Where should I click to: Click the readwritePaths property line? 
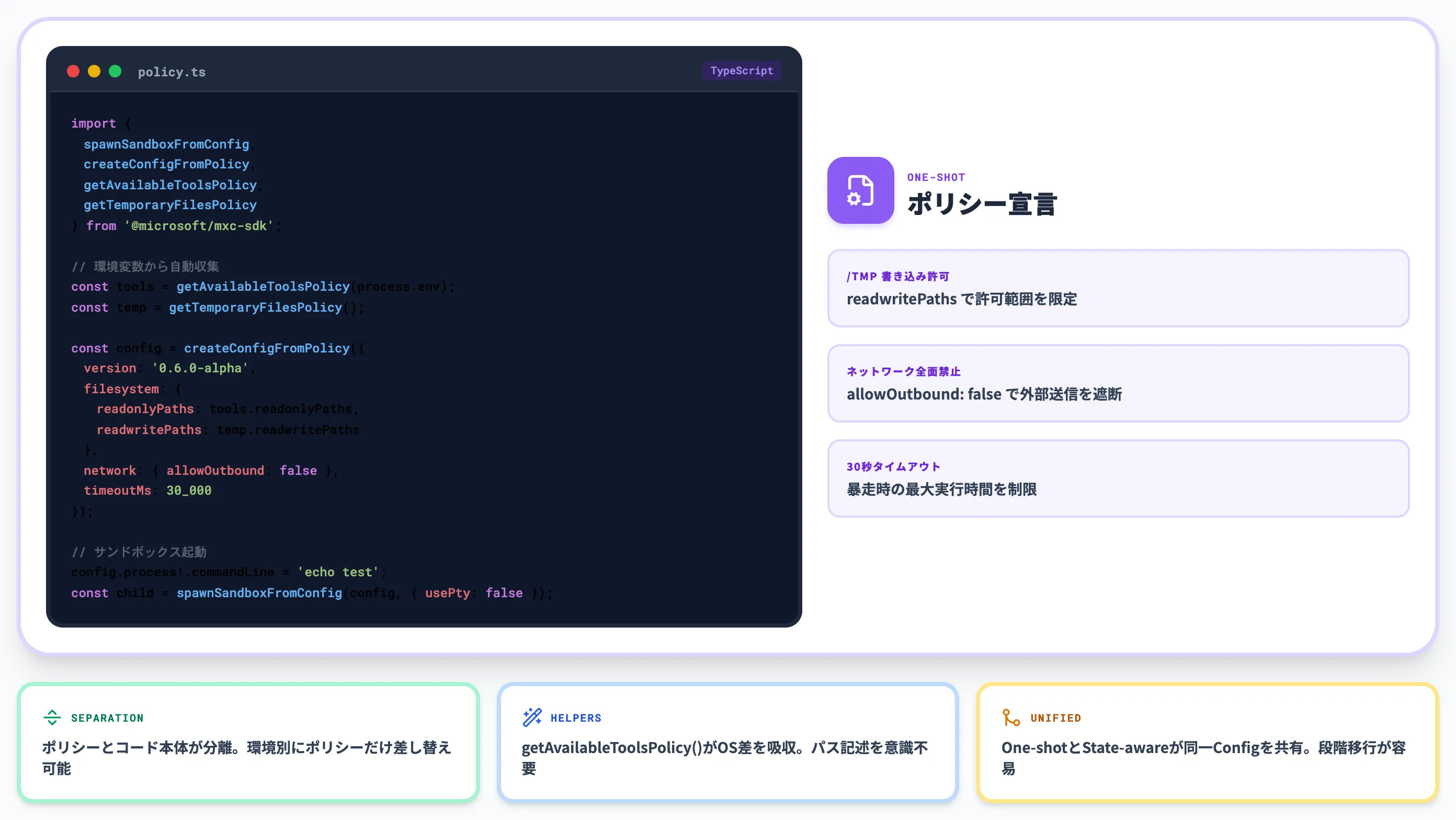[x=228, y=429]
